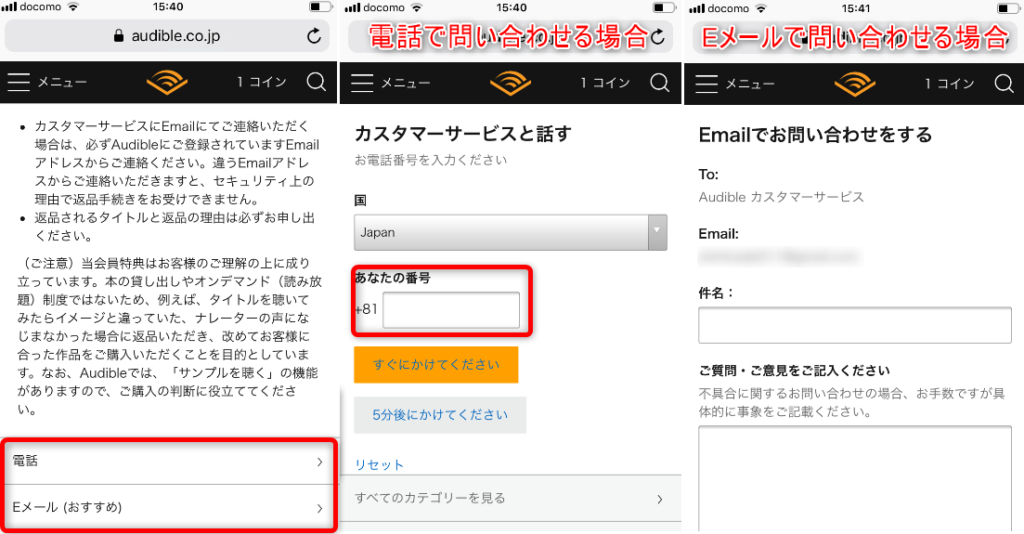Reload page icon in left address bar
This screenshot has width=1024, height=534.
(314, 36)
